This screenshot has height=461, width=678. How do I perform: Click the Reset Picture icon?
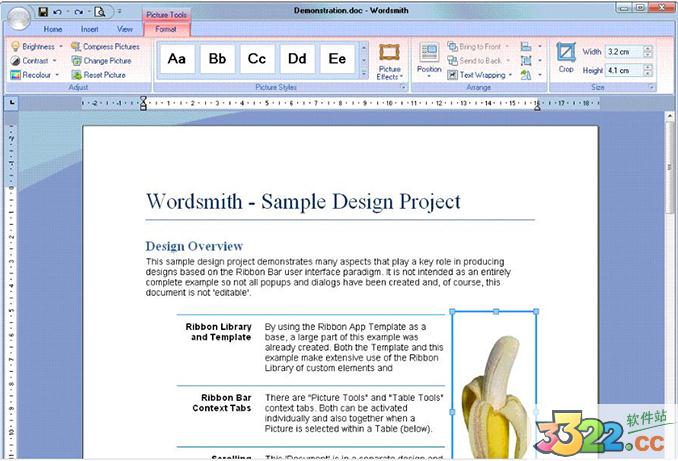tap(76, 75)
